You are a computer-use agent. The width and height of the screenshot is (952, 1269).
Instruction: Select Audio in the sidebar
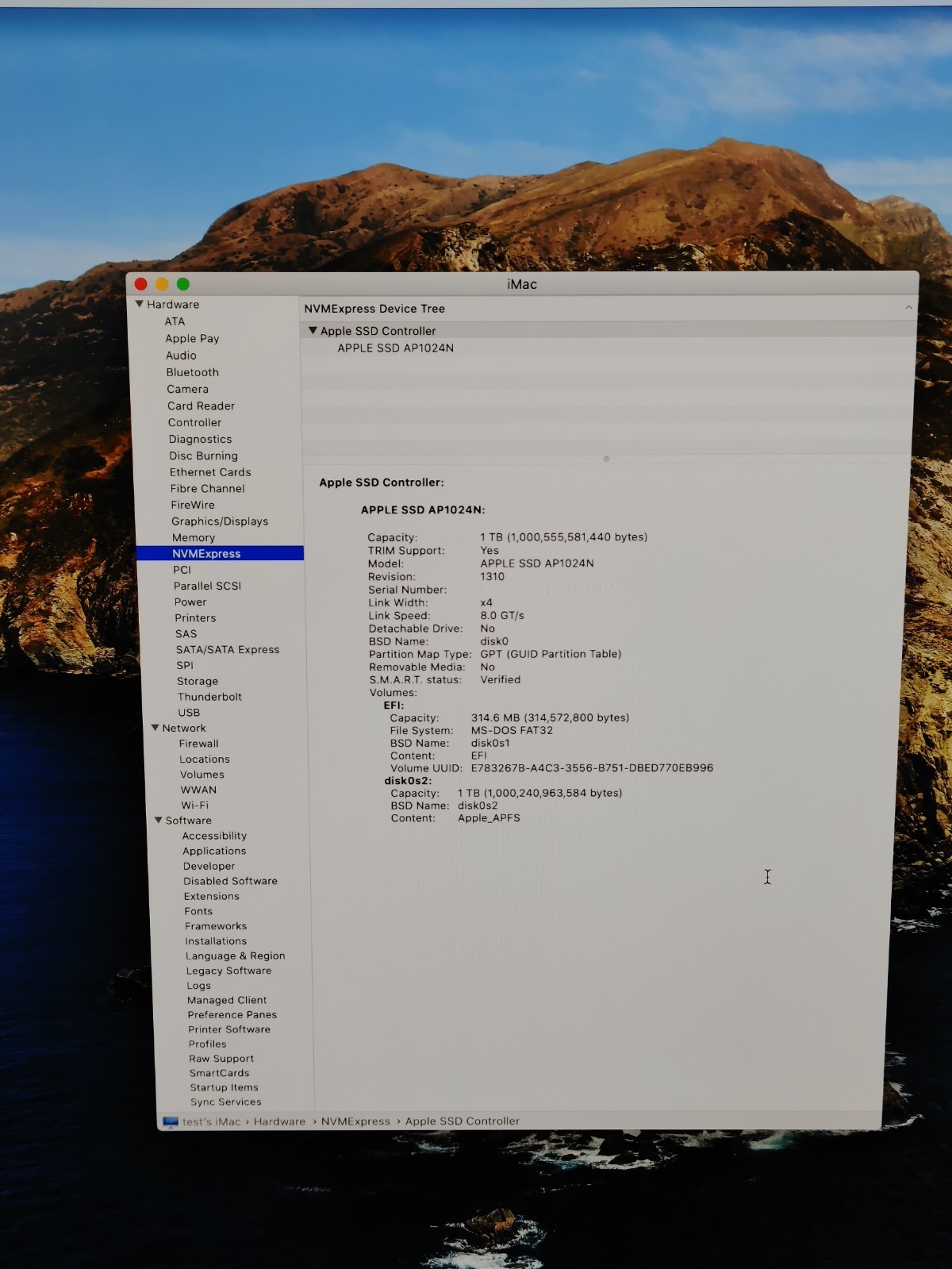pyautogui.click(x=181, y=356)
